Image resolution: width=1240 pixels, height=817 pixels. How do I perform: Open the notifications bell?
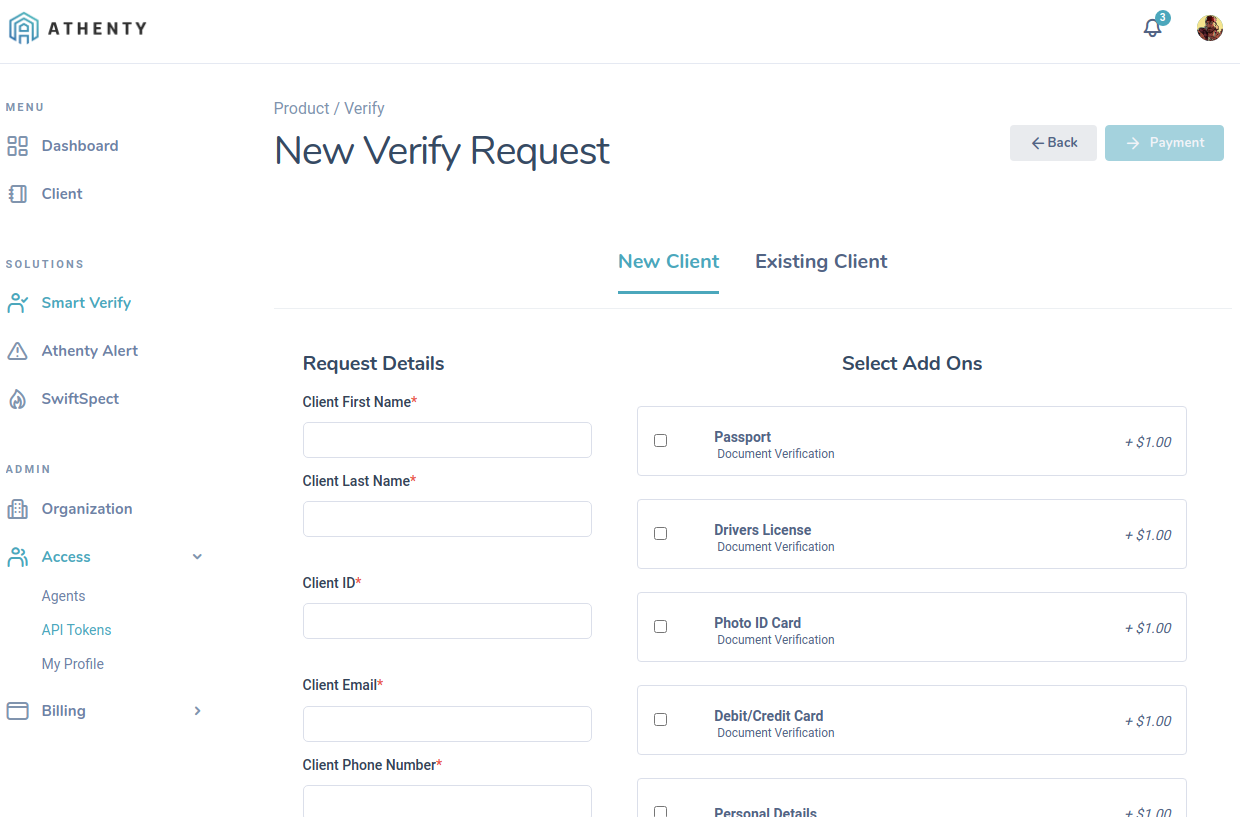tap(1151, 28)
